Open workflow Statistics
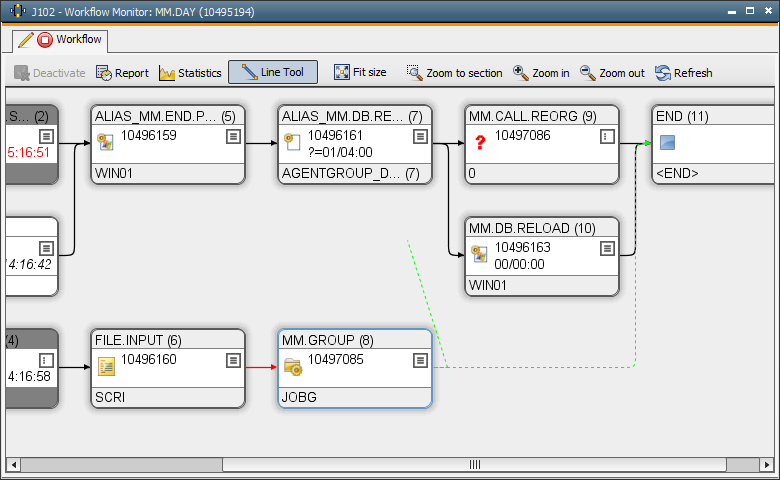780x480 pixels. point(190,73)
